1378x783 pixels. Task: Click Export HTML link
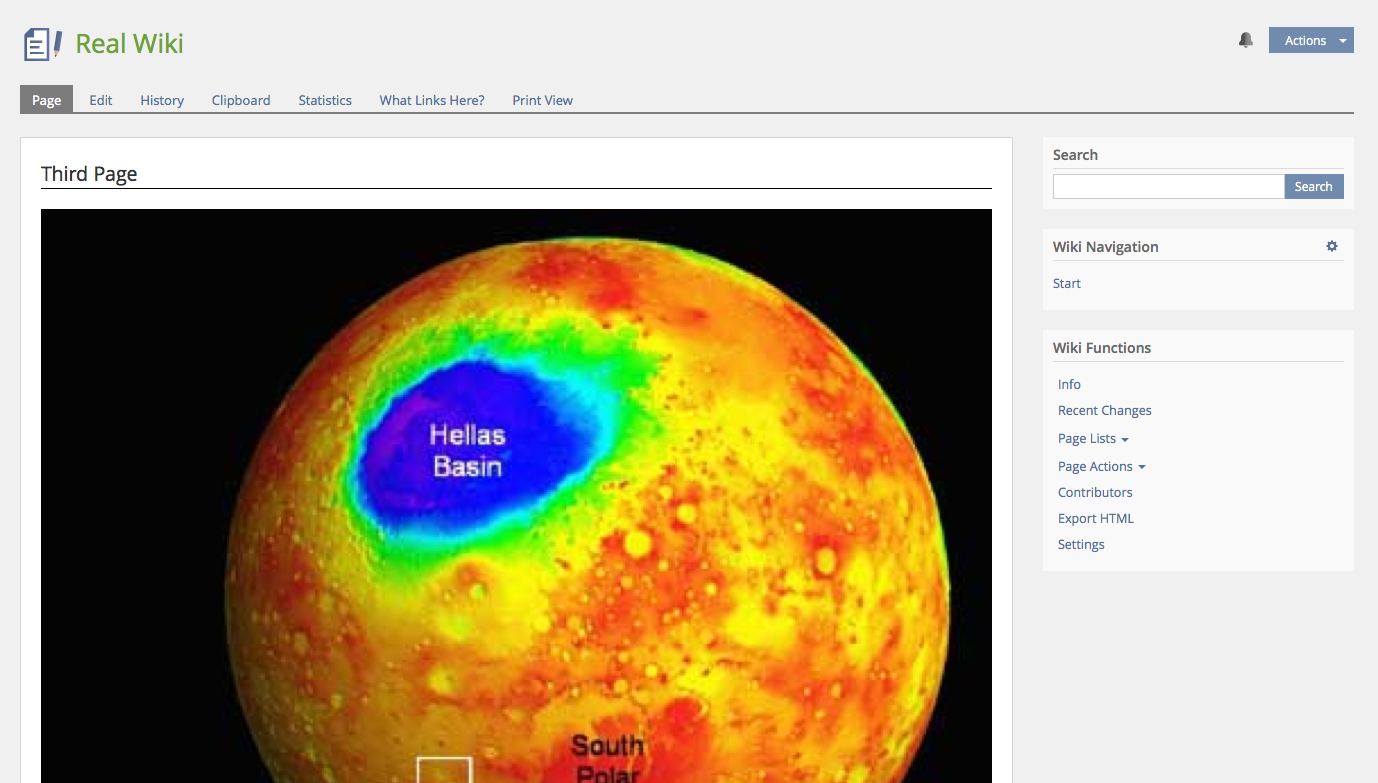coord(1095,519)
